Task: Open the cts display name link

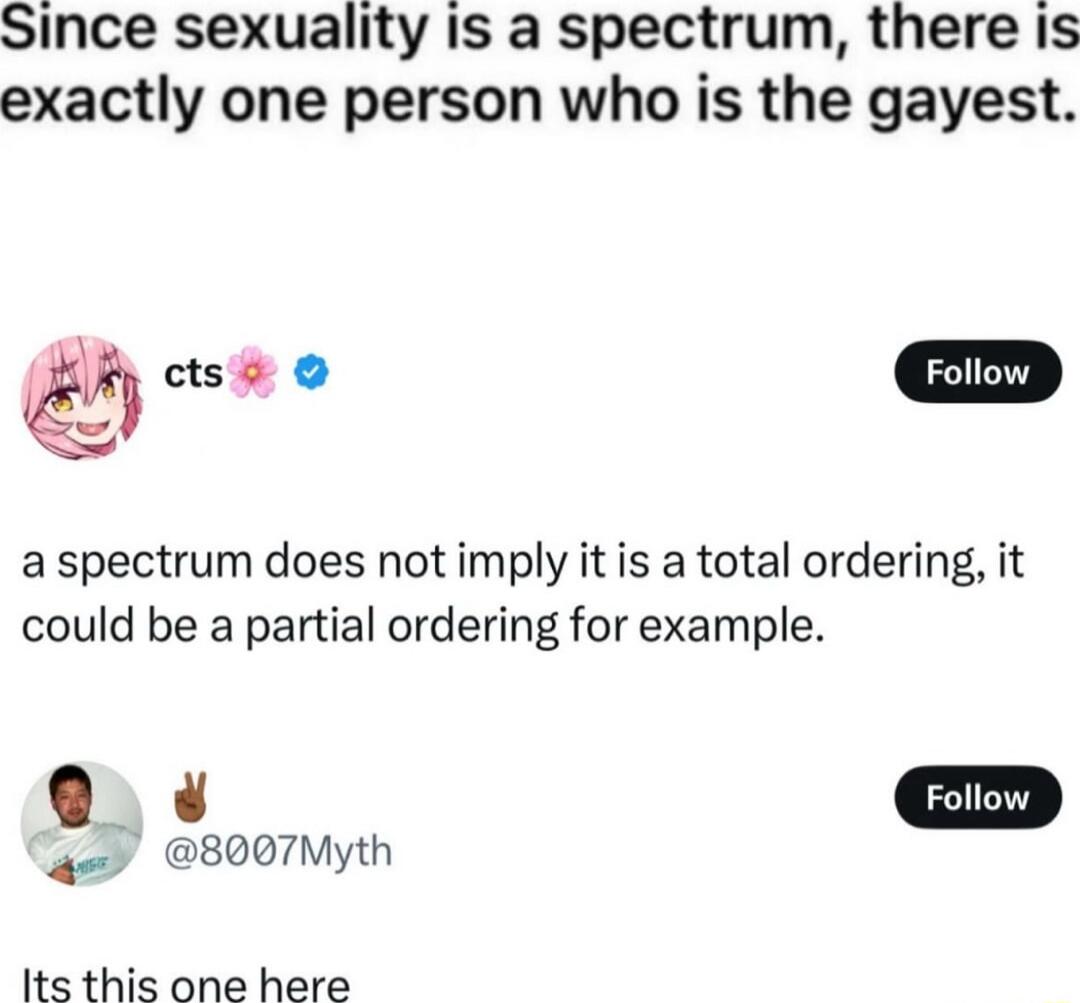Action: [x=194, y=373]
